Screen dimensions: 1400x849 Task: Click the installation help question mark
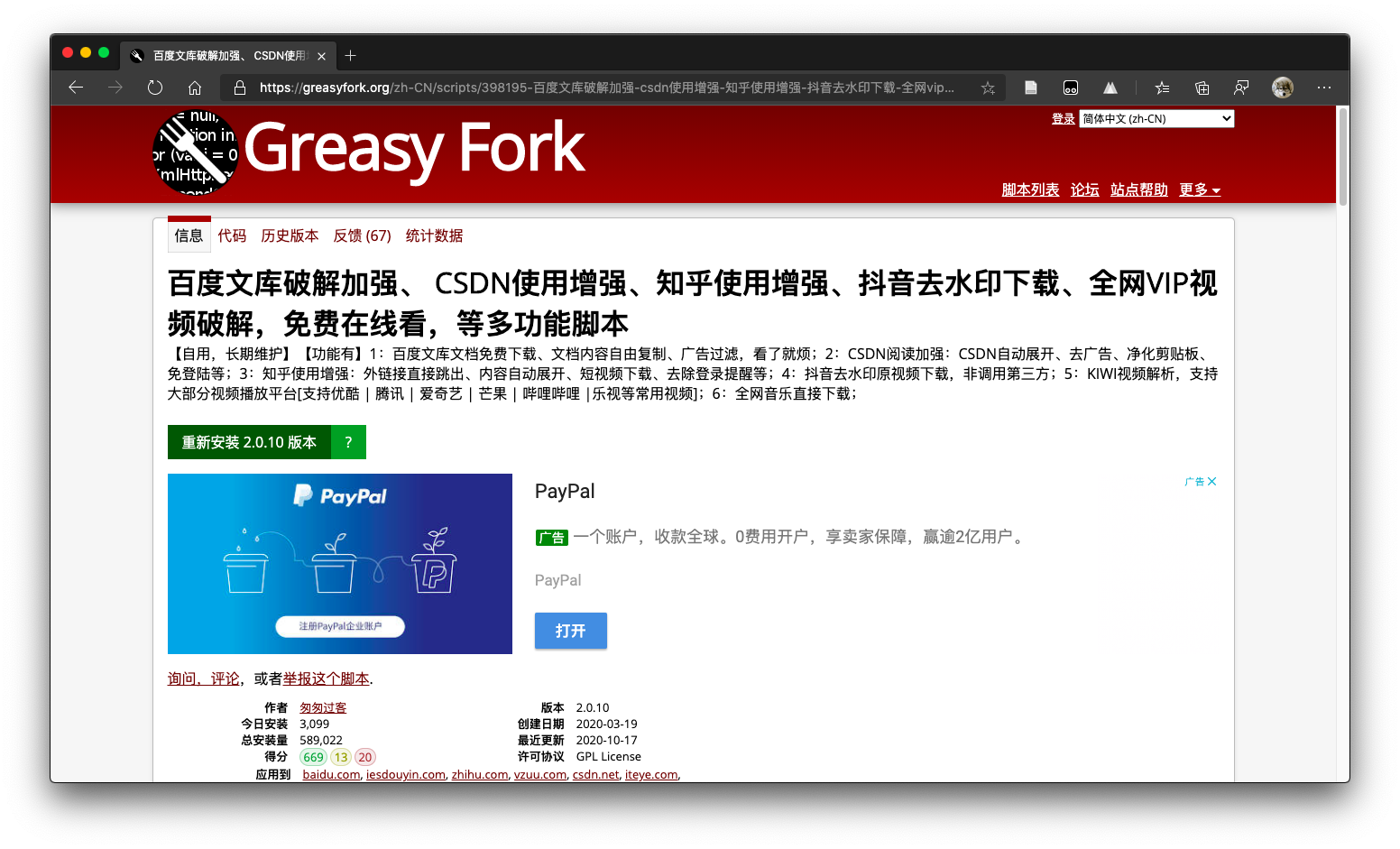(x=348, y=442)
